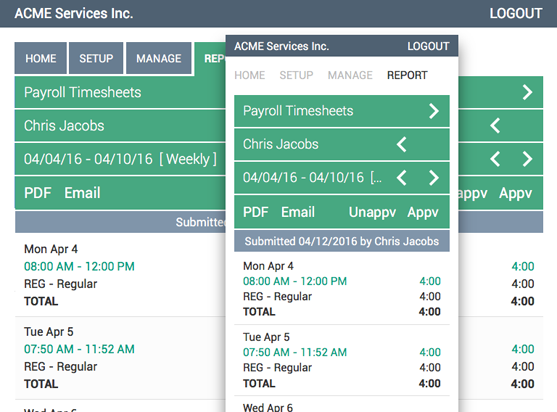Click Email in the front panel
Viewport: 557px width, 412px height.
(x=298, y=212)
